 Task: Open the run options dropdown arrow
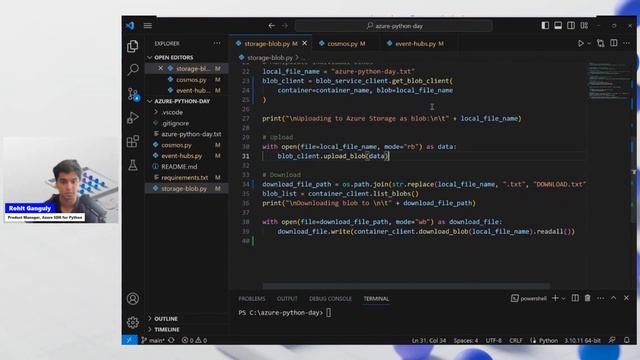tap(589, 44)
